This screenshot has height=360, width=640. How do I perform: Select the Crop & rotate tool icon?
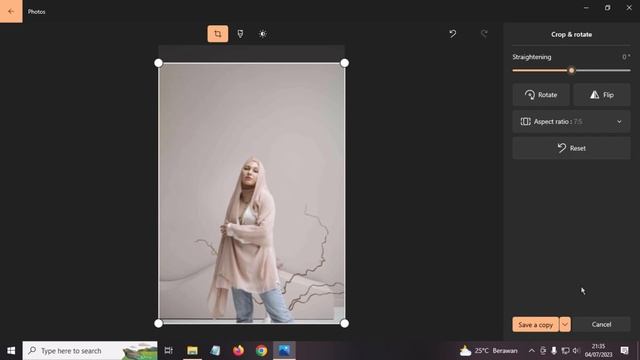pos(218,34)
